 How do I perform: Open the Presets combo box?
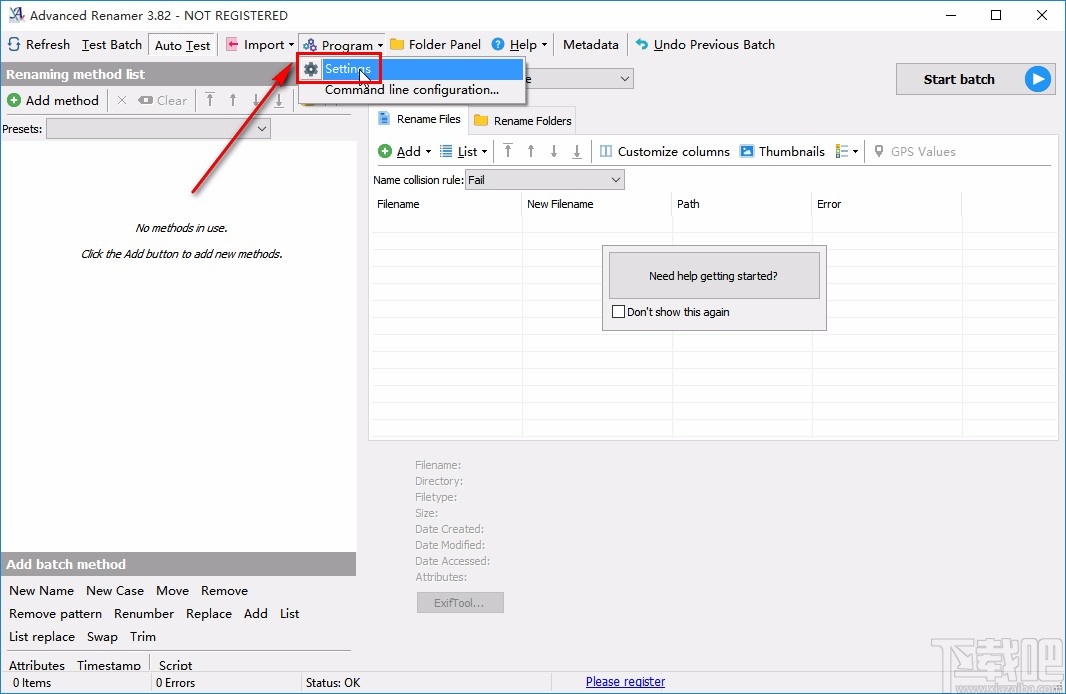point(158,129)
